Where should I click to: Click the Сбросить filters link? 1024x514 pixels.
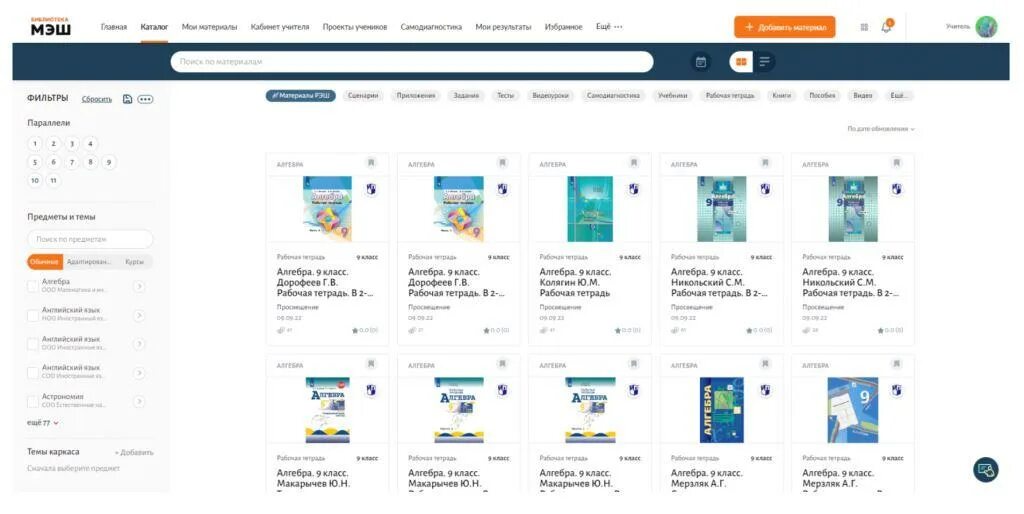(97, 99)
